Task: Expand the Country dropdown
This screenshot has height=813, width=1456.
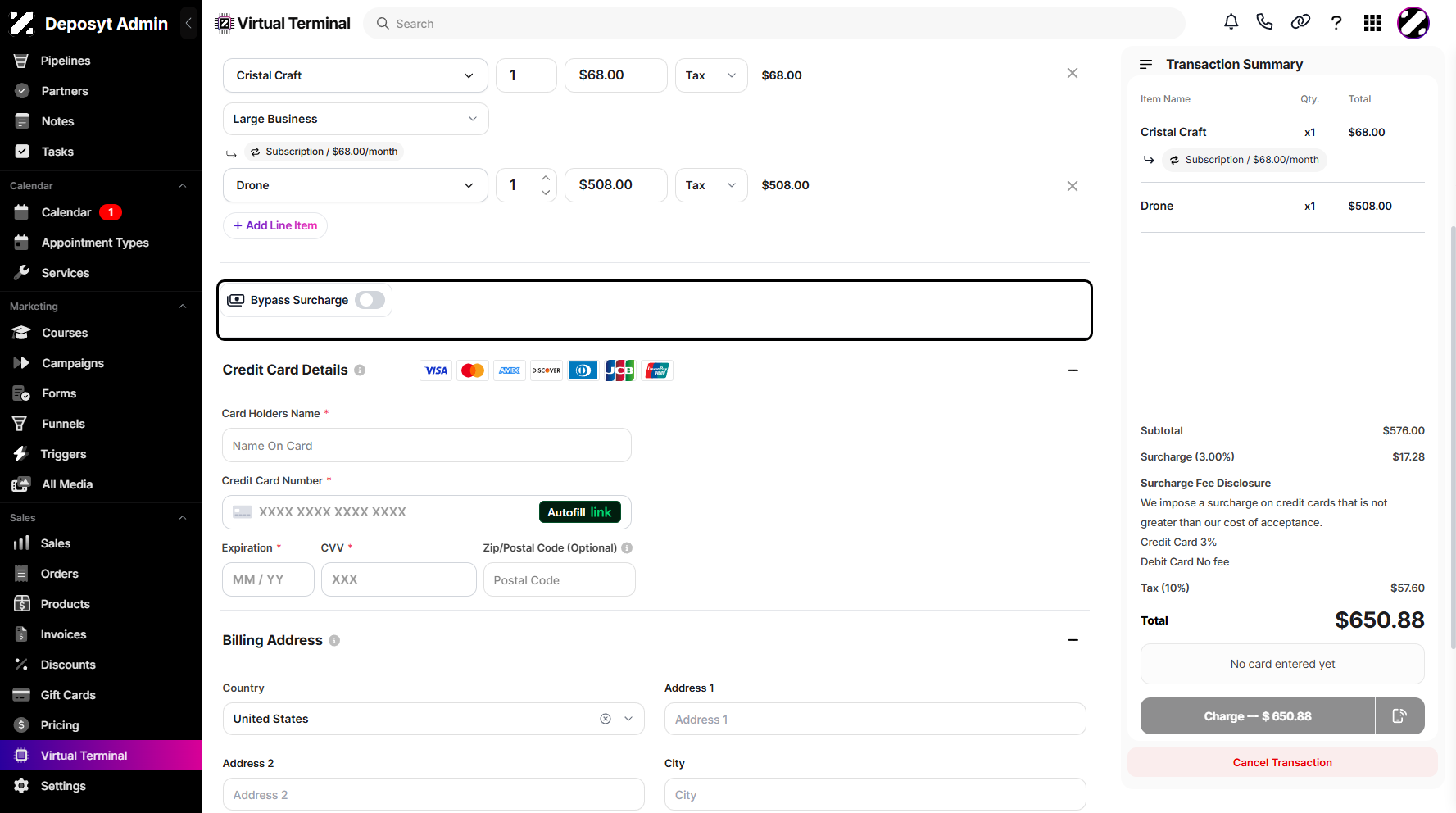Action: (628, 719)
